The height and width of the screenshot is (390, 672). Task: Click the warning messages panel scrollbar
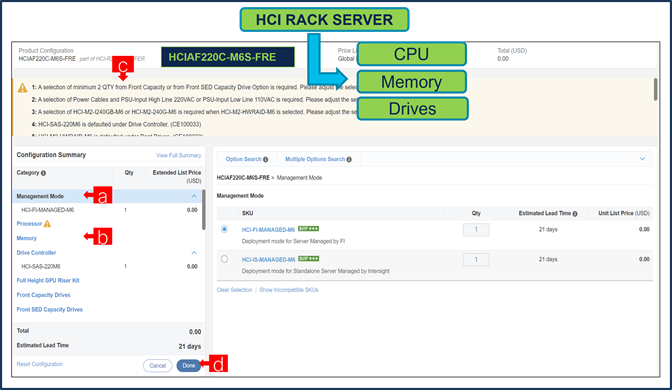pos(655,89)
